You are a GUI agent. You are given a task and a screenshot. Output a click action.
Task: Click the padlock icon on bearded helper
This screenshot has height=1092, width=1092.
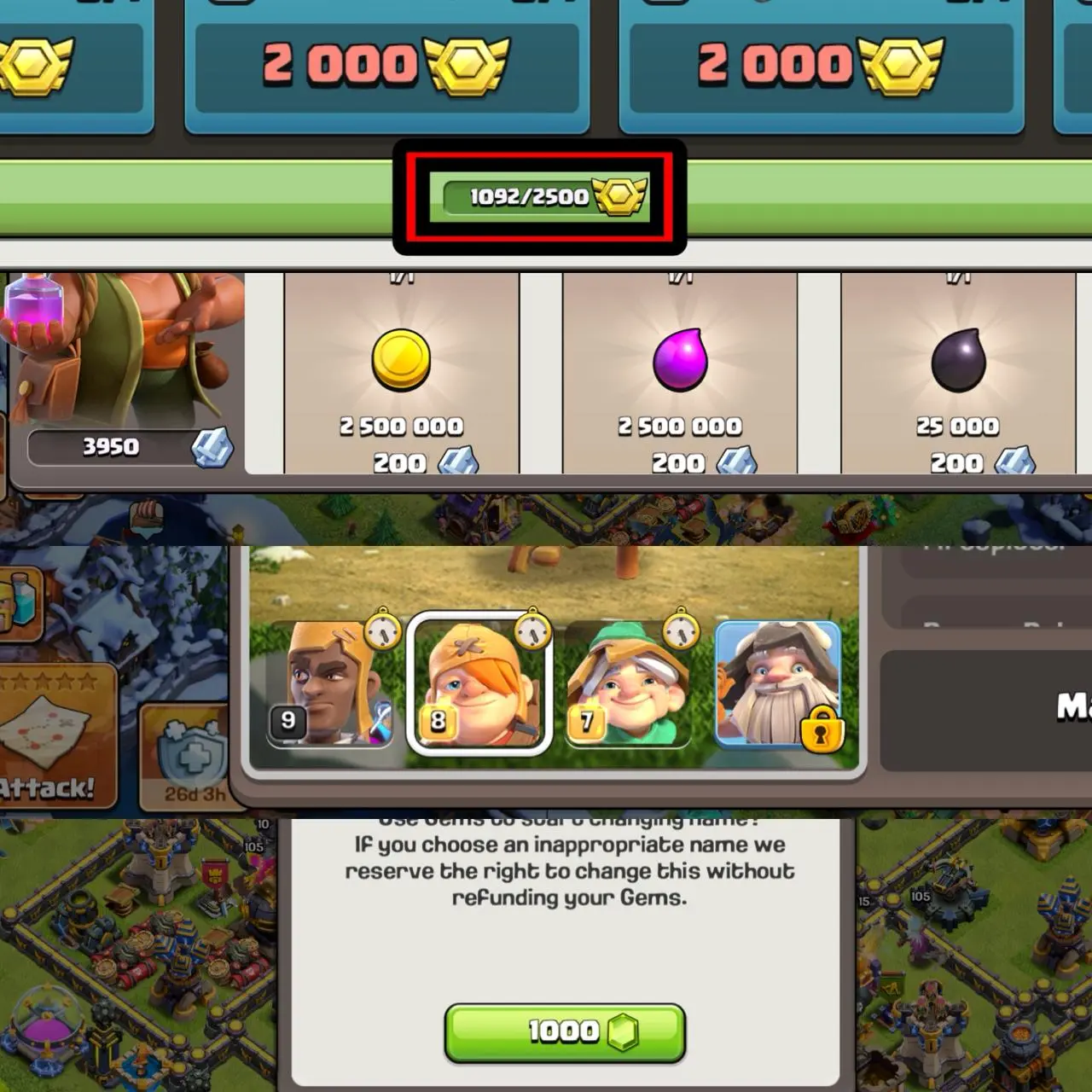(821, 729)
